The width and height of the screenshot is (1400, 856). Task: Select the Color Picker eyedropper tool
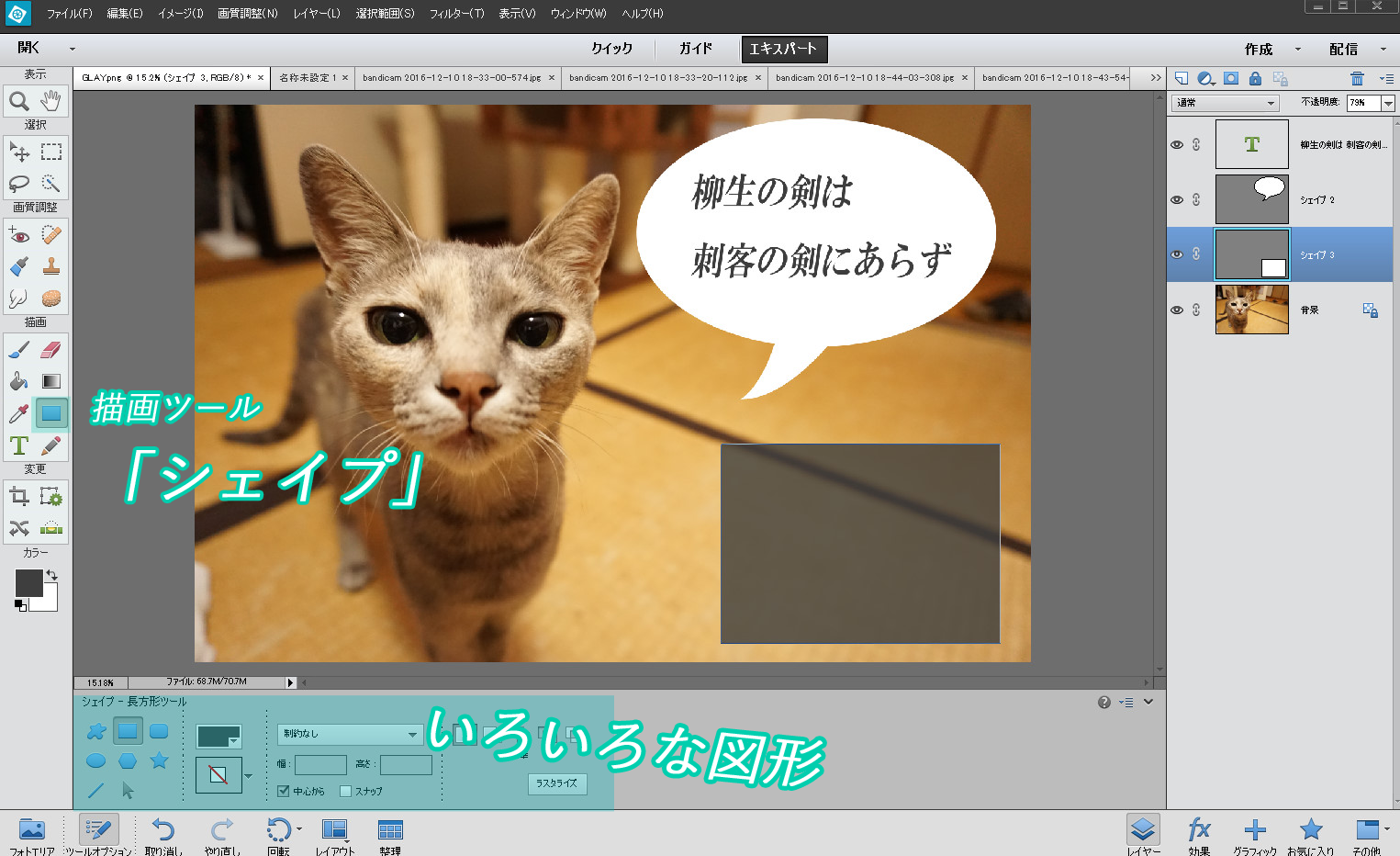click(x=18, y=413)
